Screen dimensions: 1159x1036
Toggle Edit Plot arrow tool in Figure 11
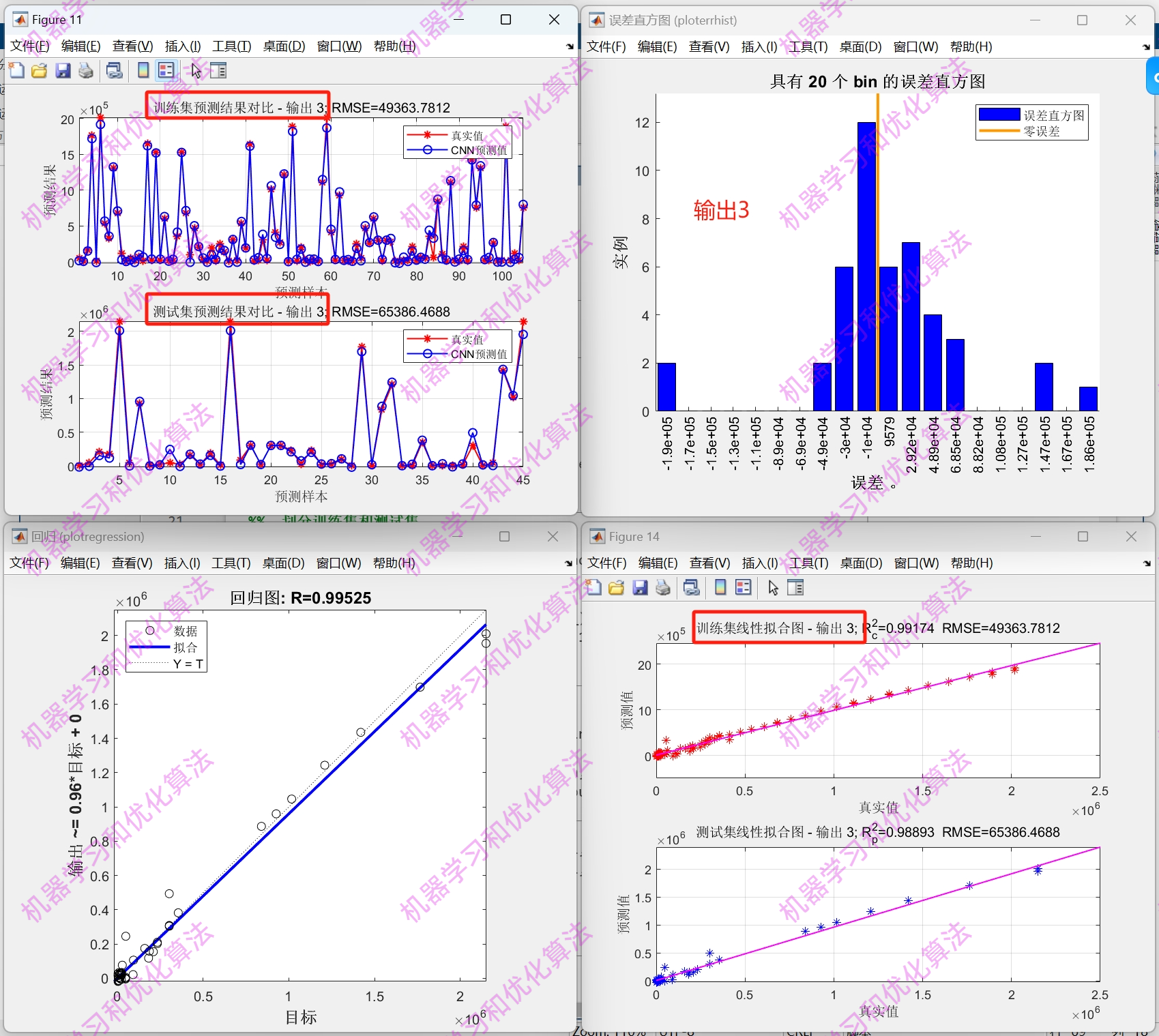196,70
